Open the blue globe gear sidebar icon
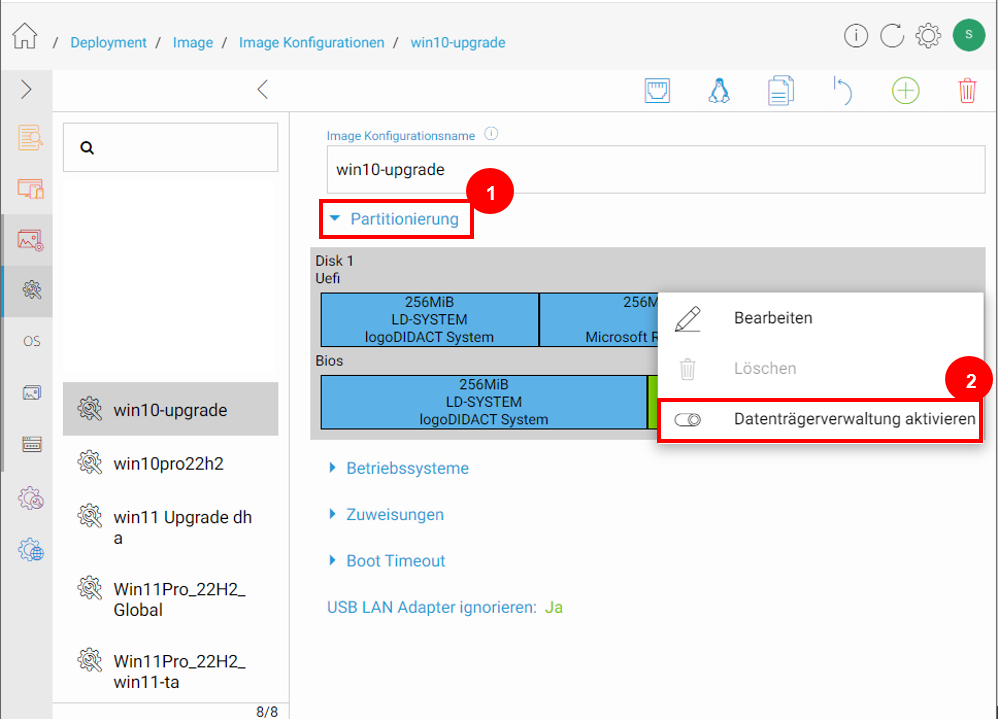The image size is (998, 719). click(x=31, y=550)
